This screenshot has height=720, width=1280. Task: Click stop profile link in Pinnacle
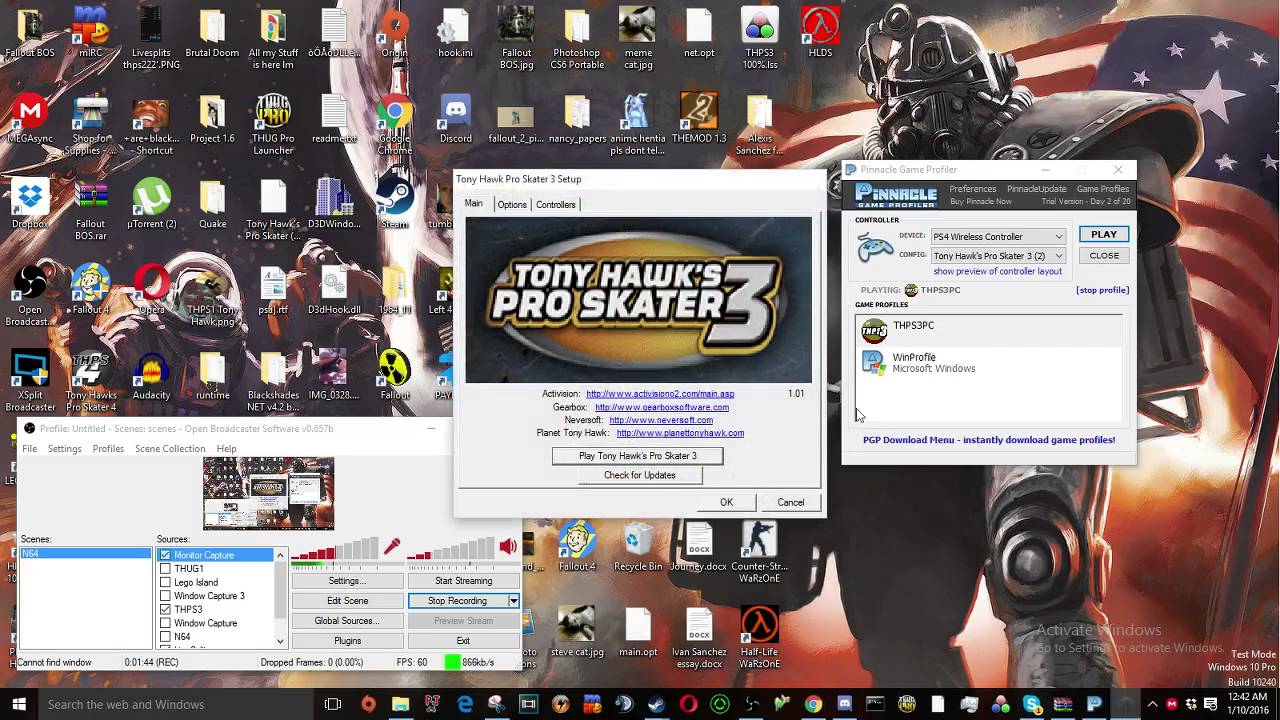point(1102,290)
